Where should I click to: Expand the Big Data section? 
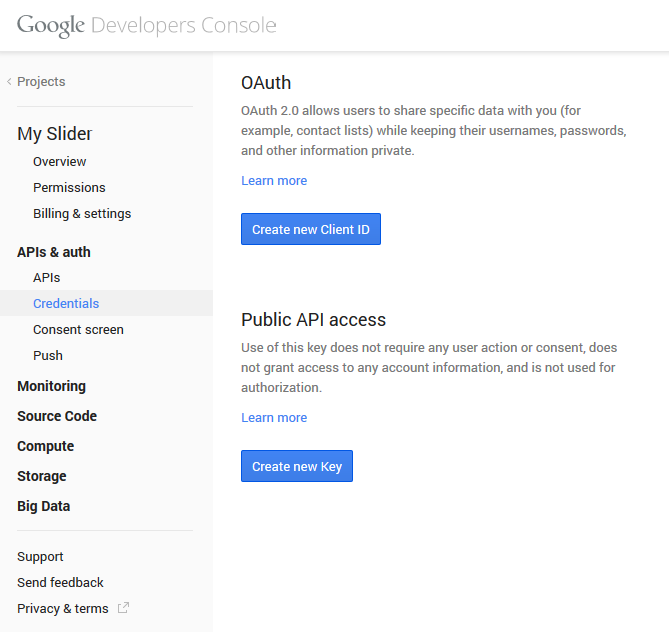click(x=44, y=506)
